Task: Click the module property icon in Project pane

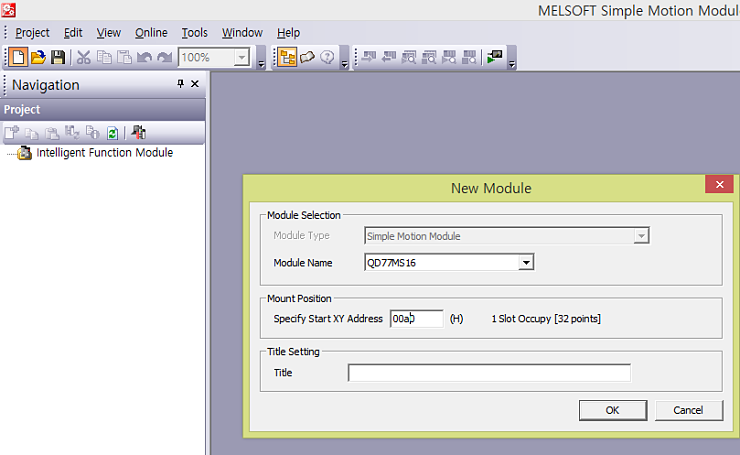Action: click(92, 133)
